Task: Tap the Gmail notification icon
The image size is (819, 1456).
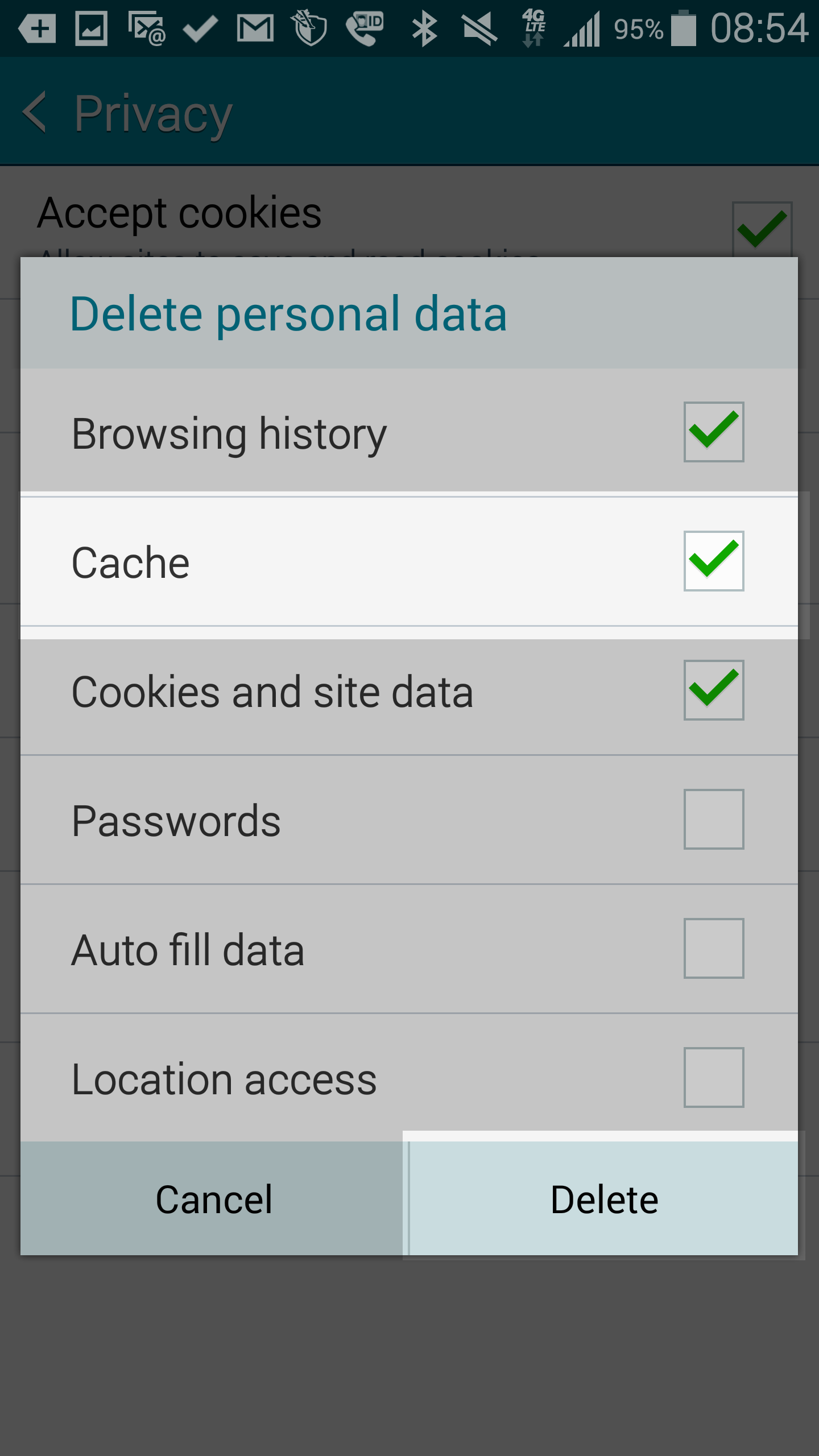Action: point(255,28)
